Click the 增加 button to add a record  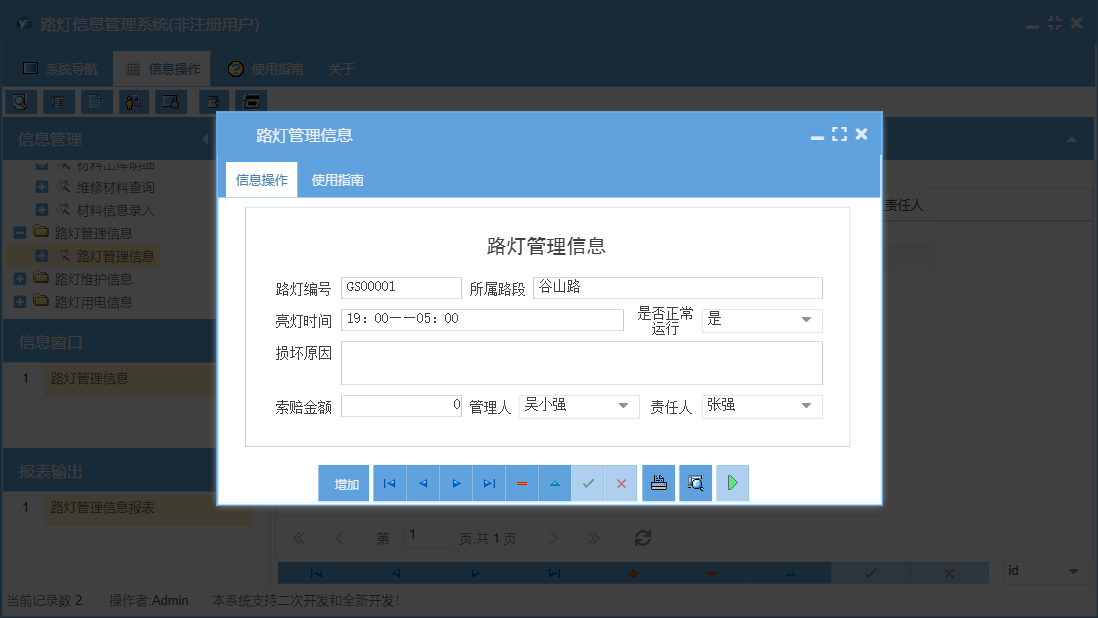344,483
